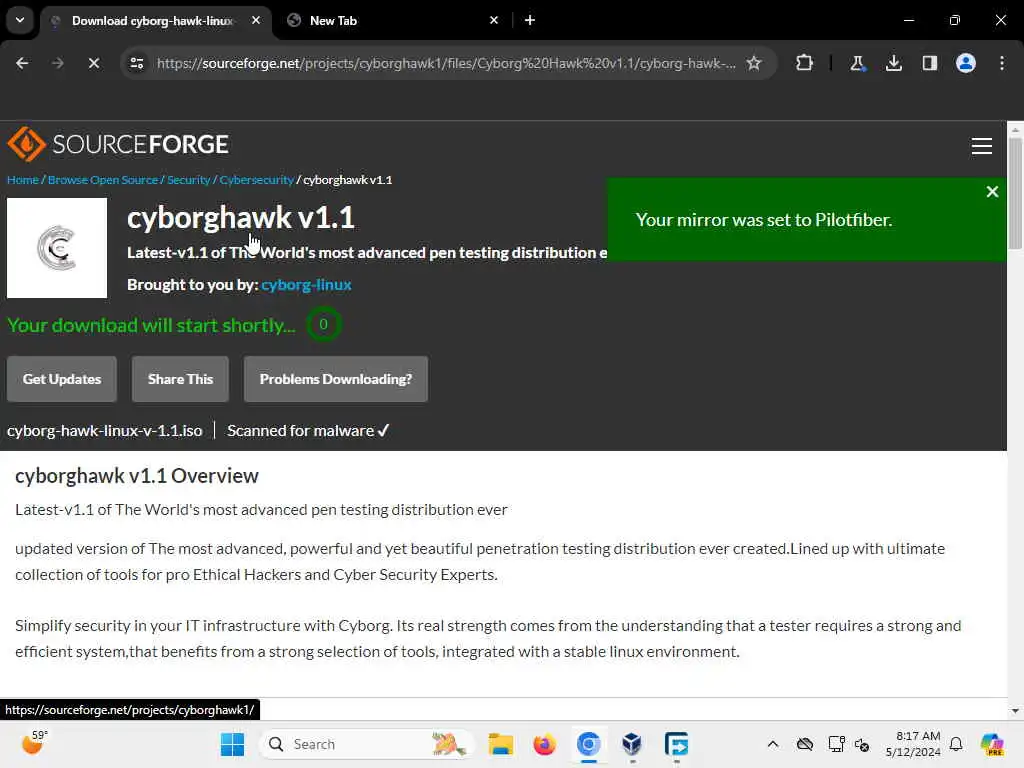Toggle the Chrome side panel
The image size is (1024, 768).
click(x=929, y=63)
